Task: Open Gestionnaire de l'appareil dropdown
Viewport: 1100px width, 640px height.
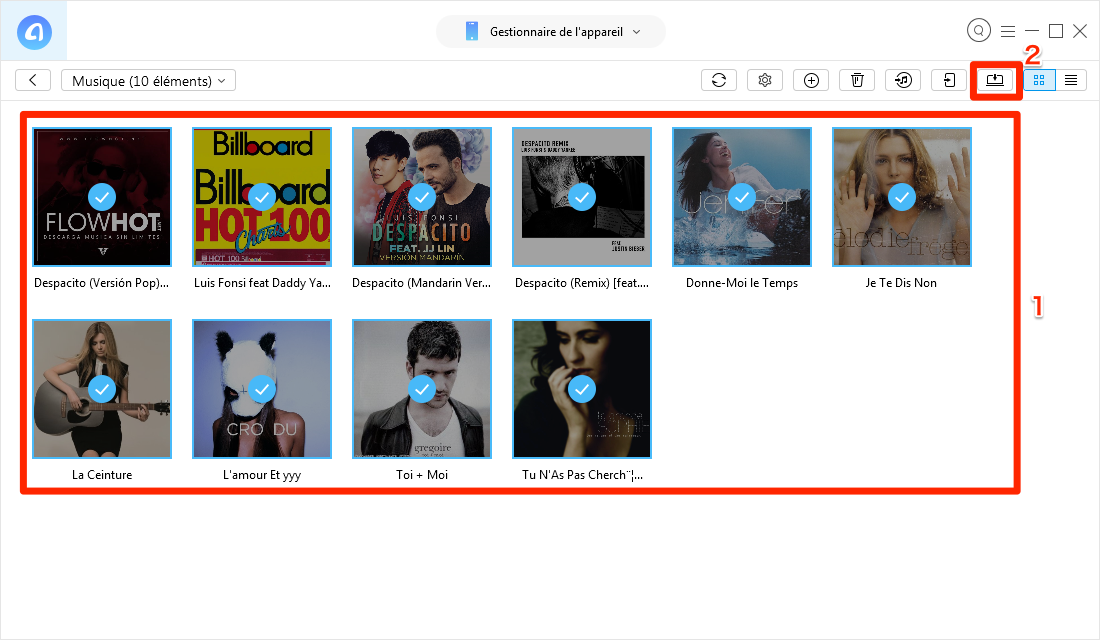Action: (x=551, y=32)
